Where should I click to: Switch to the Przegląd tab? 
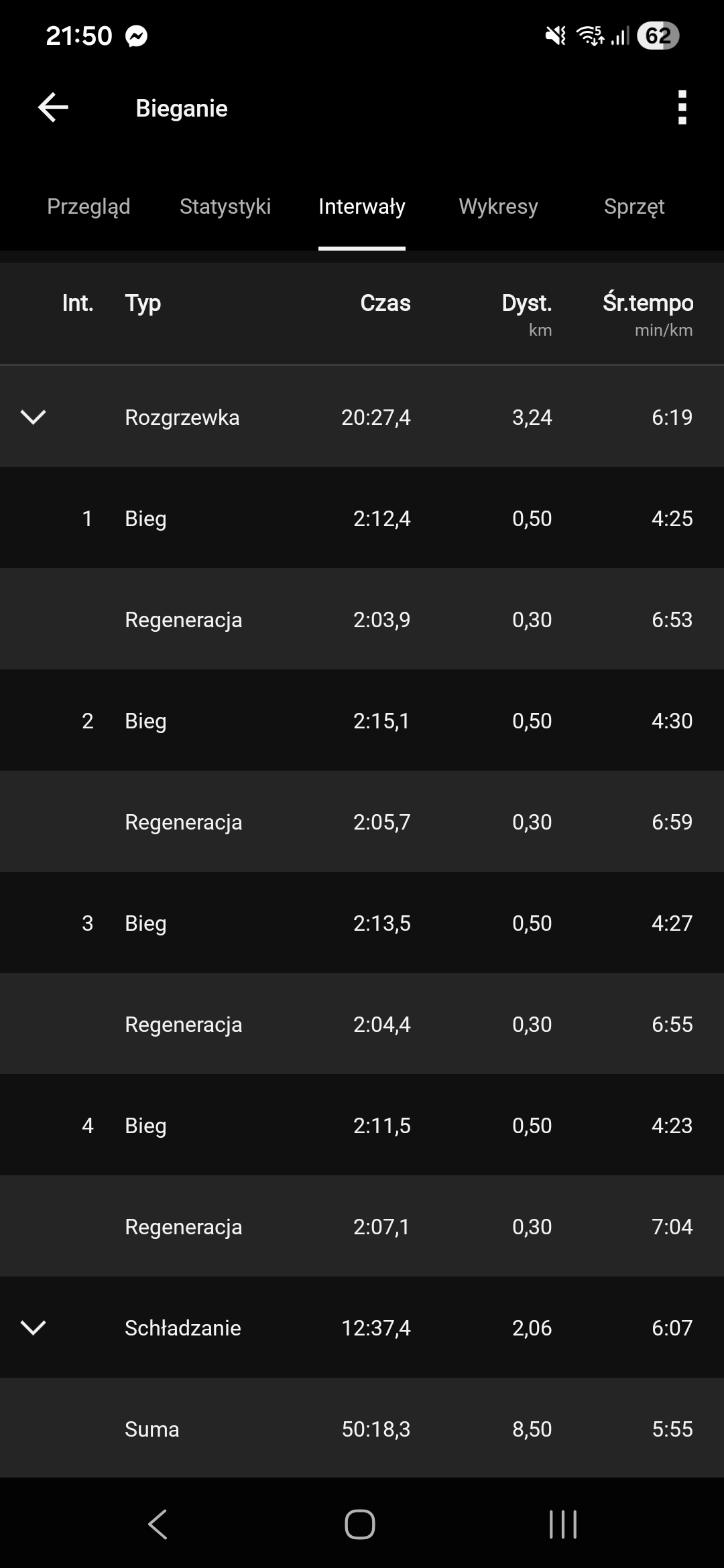pos(88,206)
